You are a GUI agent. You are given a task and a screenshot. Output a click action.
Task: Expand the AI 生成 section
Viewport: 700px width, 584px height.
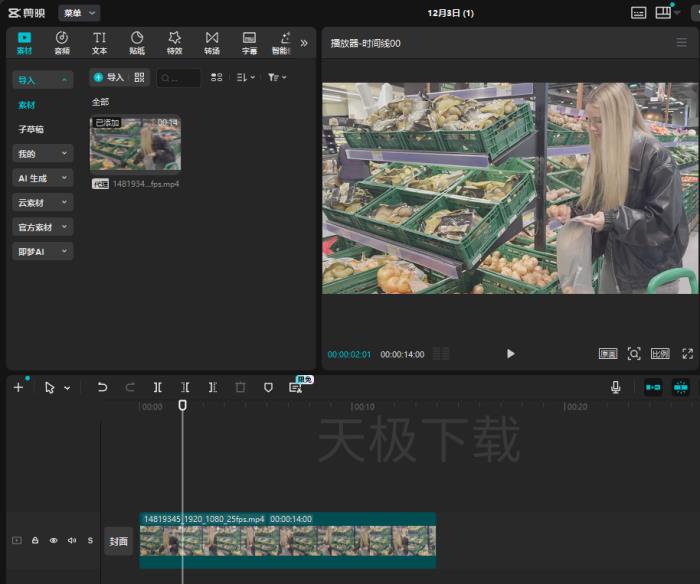pyautogui.click(x=43, y=178)
